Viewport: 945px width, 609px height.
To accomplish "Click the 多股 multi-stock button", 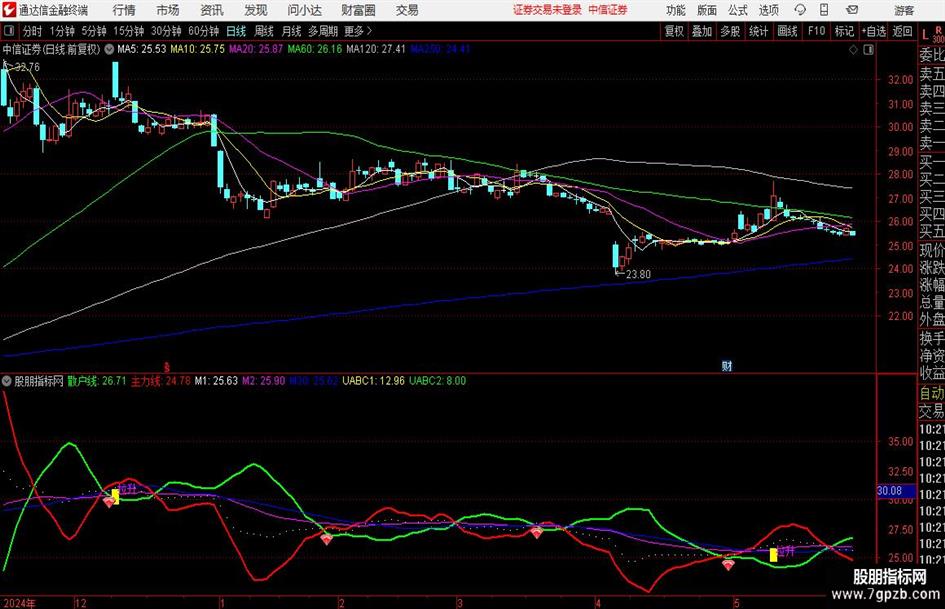I will pos(730,31).
